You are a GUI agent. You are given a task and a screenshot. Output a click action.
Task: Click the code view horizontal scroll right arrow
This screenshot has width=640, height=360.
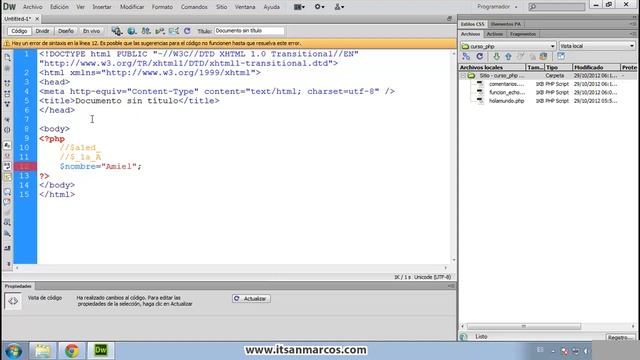[445, 268]
